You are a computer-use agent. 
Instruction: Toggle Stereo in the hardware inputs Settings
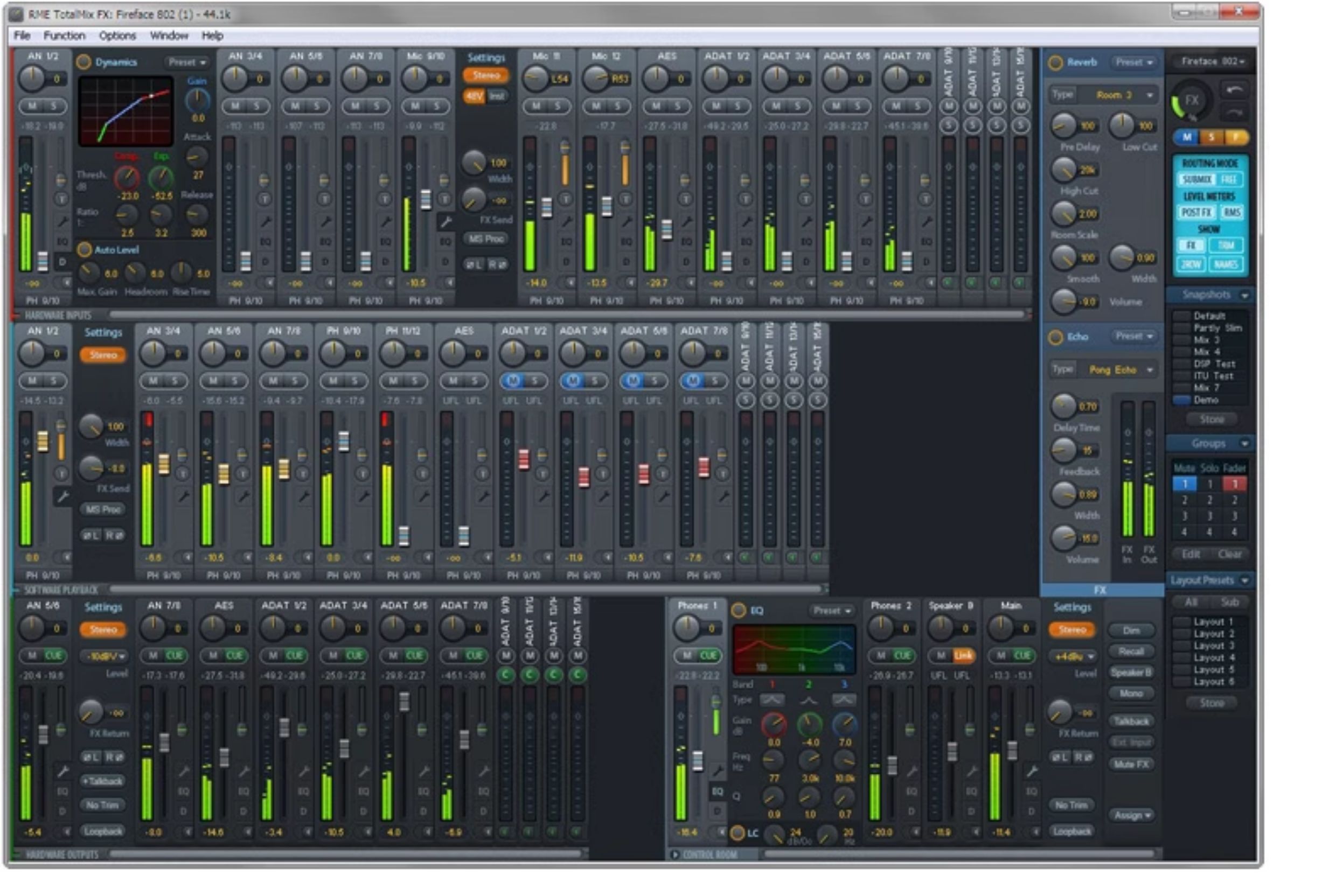(x=486, y=75)
